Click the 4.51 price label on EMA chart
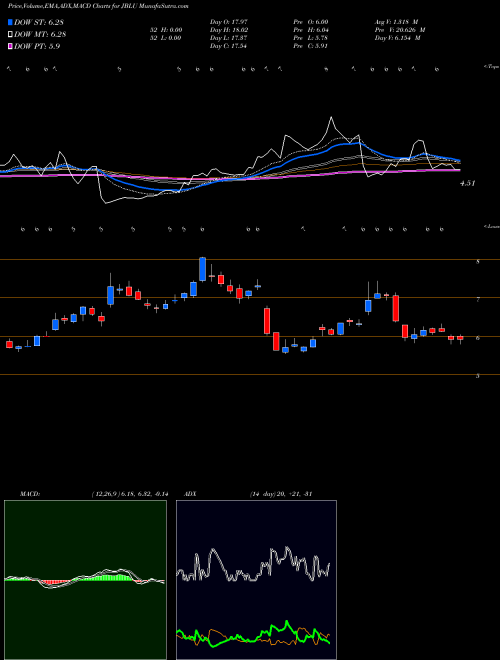This screenshot has height=660, width=500. [468, 183]
